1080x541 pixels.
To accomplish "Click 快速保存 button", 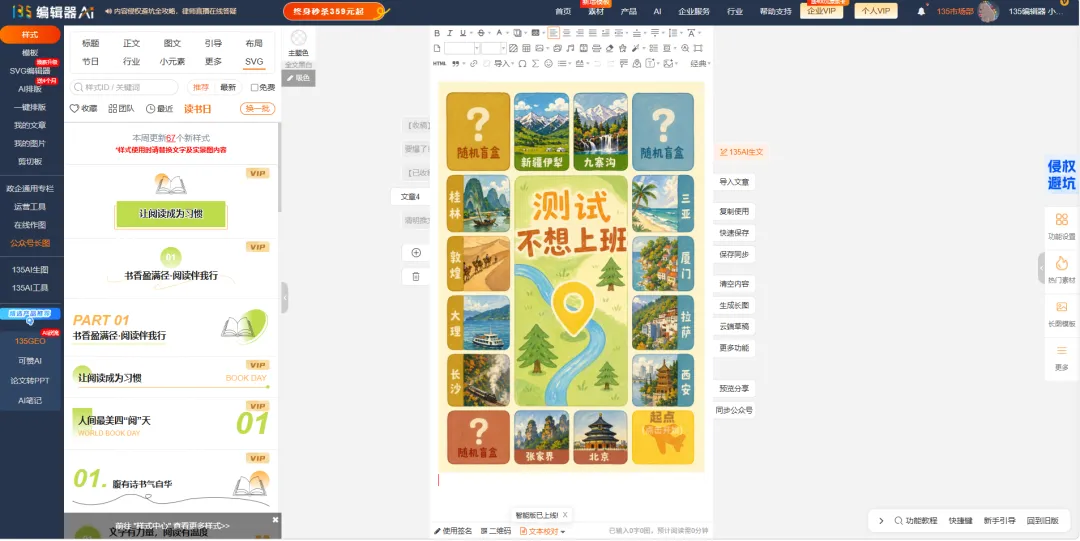I will (734, 233).
